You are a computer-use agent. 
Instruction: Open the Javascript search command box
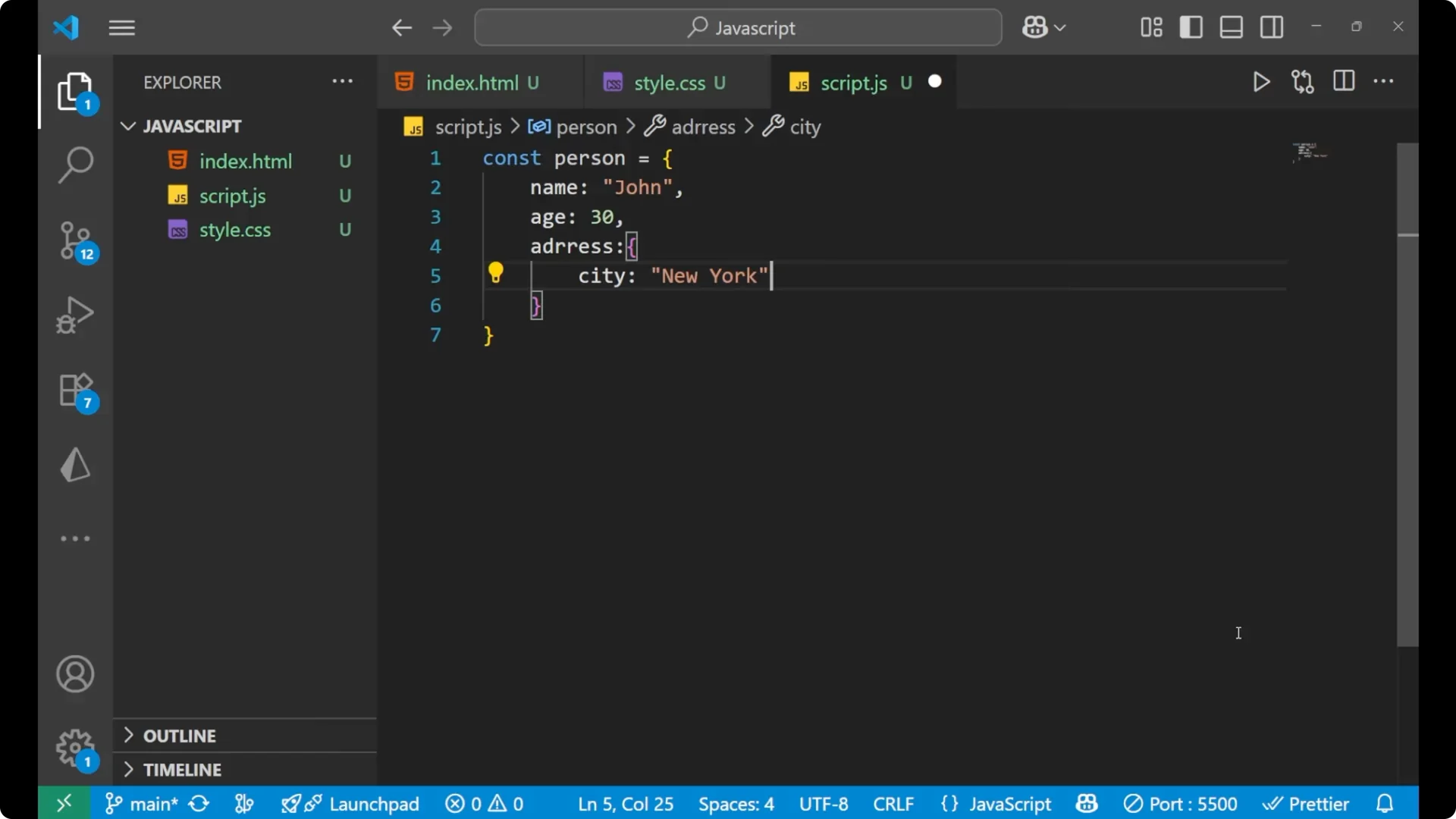click(736, 27)
